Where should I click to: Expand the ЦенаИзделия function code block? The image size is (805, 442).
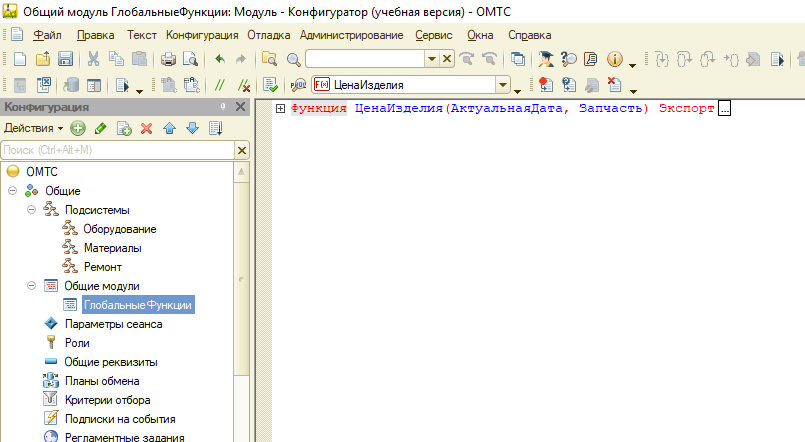coord(280,108)
